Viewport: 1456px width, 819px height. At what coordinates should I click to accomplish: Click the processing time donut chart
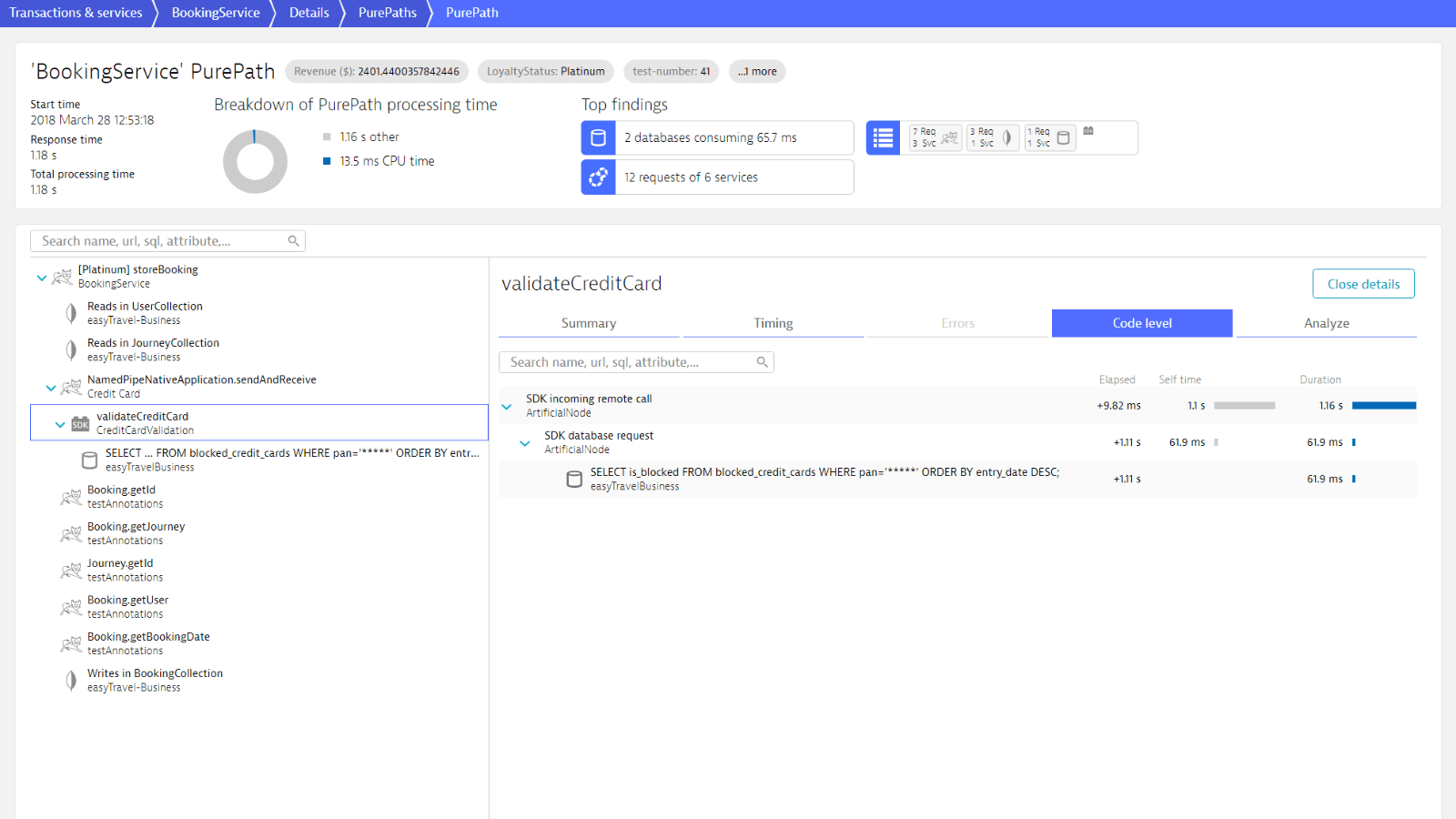(255, 162)
